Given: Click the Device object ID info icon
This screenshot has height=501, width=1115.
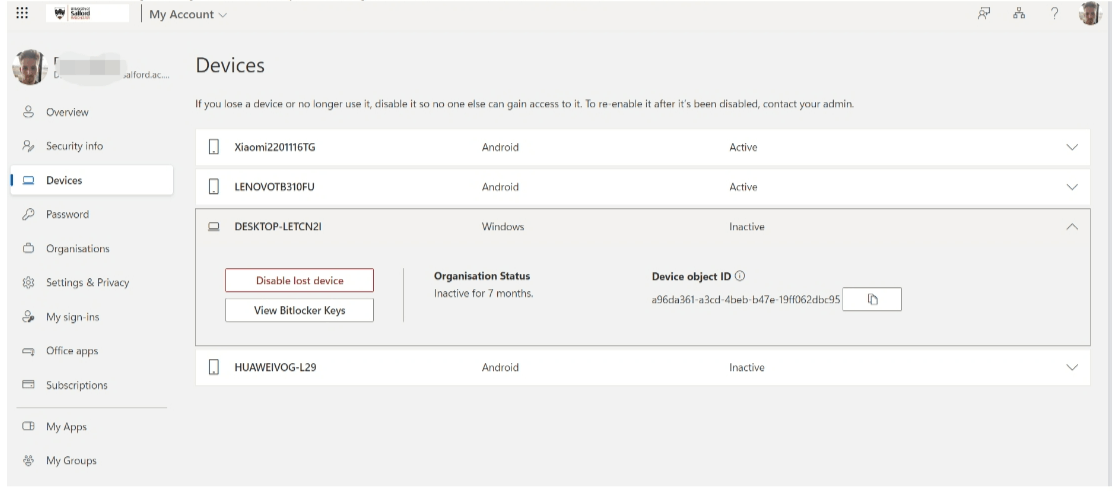Looking at the screenshot, I should tap(740, 276).
